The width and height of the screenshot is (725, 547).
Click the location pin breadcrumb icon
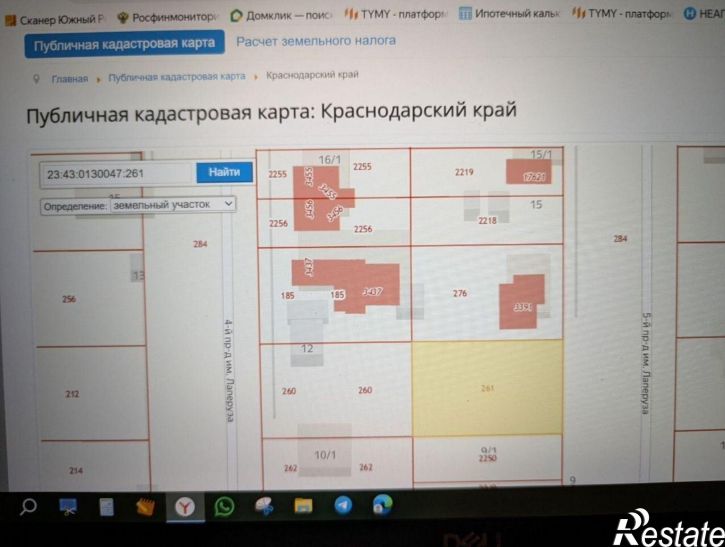pyautogui.click(x=37, y=79)
